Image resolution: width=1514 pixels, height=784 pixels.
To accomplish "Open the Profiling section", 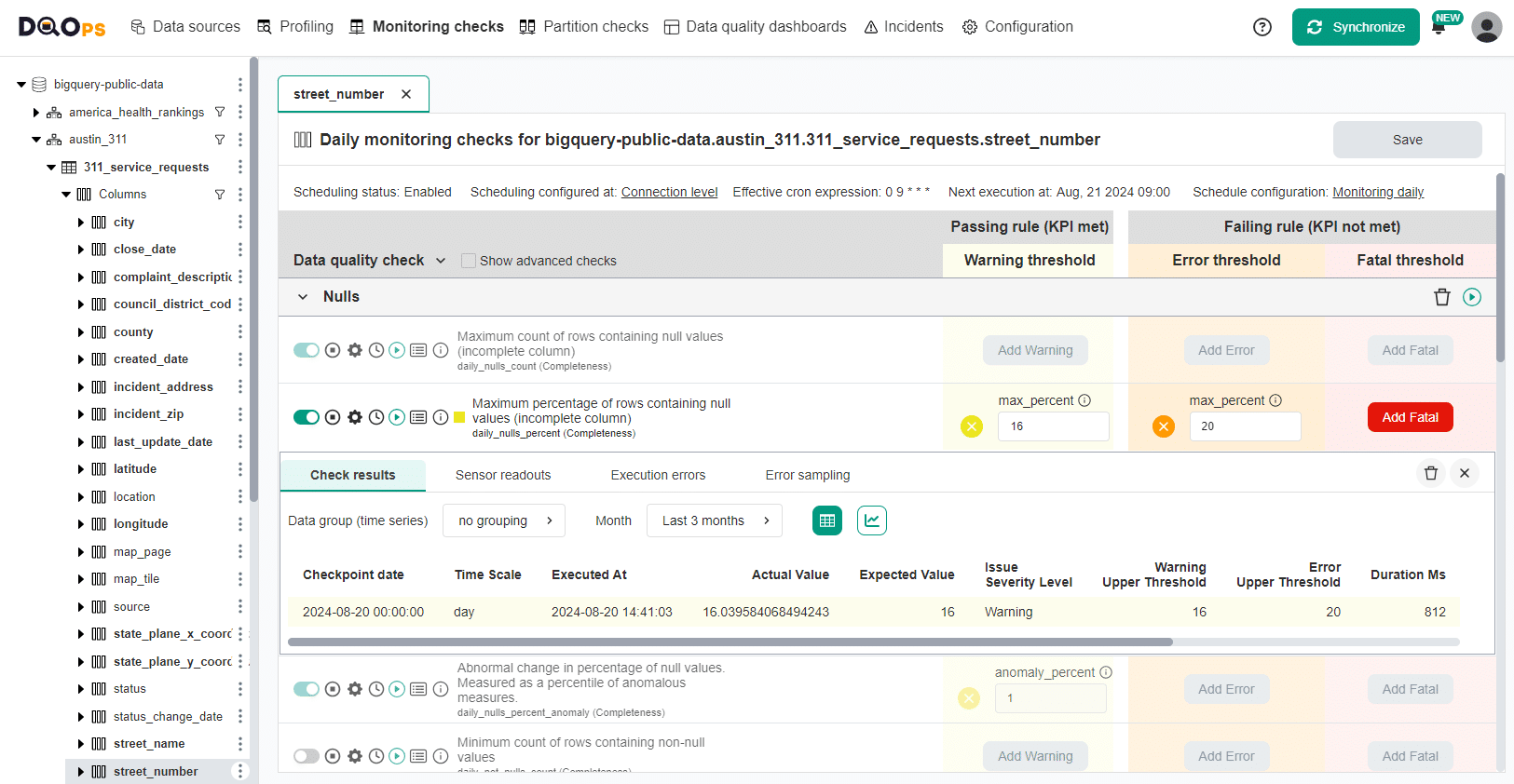I will (295, 27).
